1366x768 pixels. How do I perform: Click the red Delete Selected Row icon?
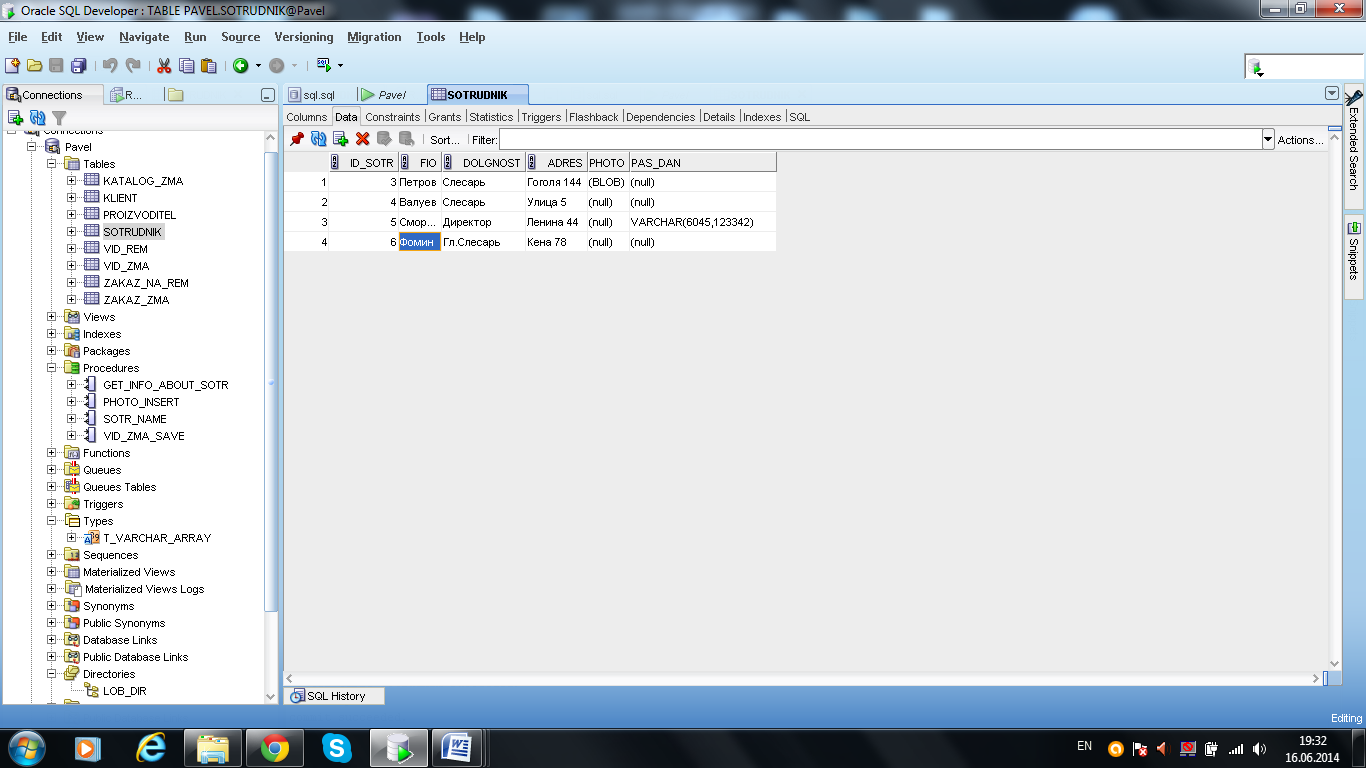coord(363,139)
